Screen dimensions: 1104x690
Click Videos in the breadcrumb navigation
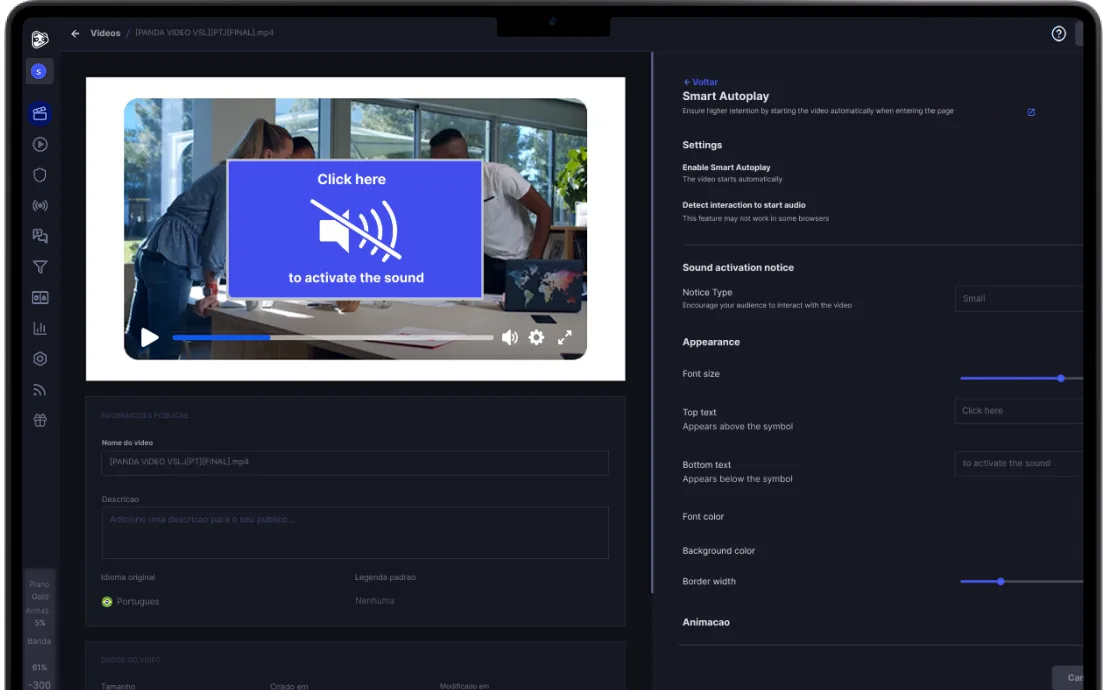click(x=105, y=32)
